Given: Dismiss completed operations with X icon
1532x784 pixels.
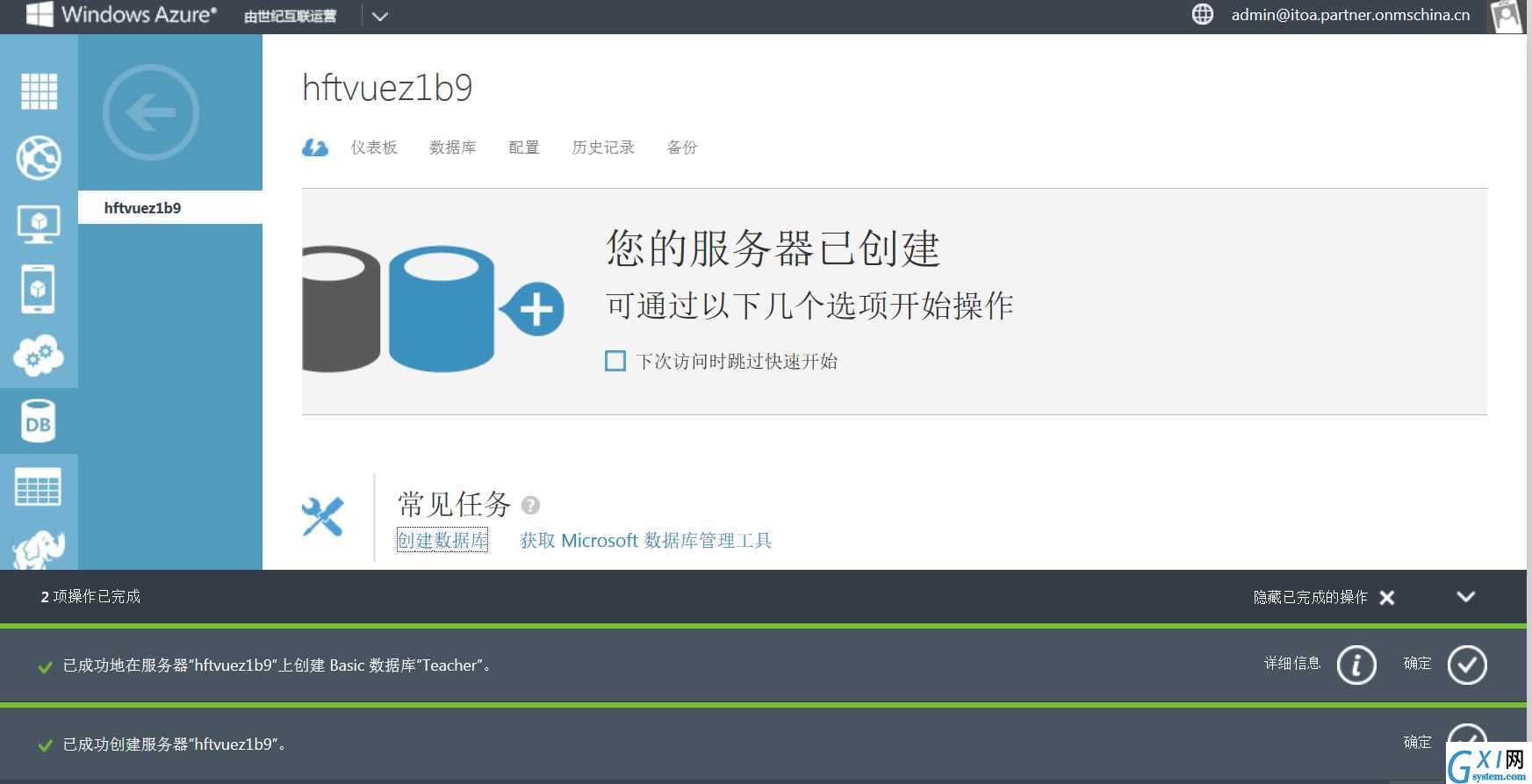Looking at the screenshot, I should (x=1387, y=597).
